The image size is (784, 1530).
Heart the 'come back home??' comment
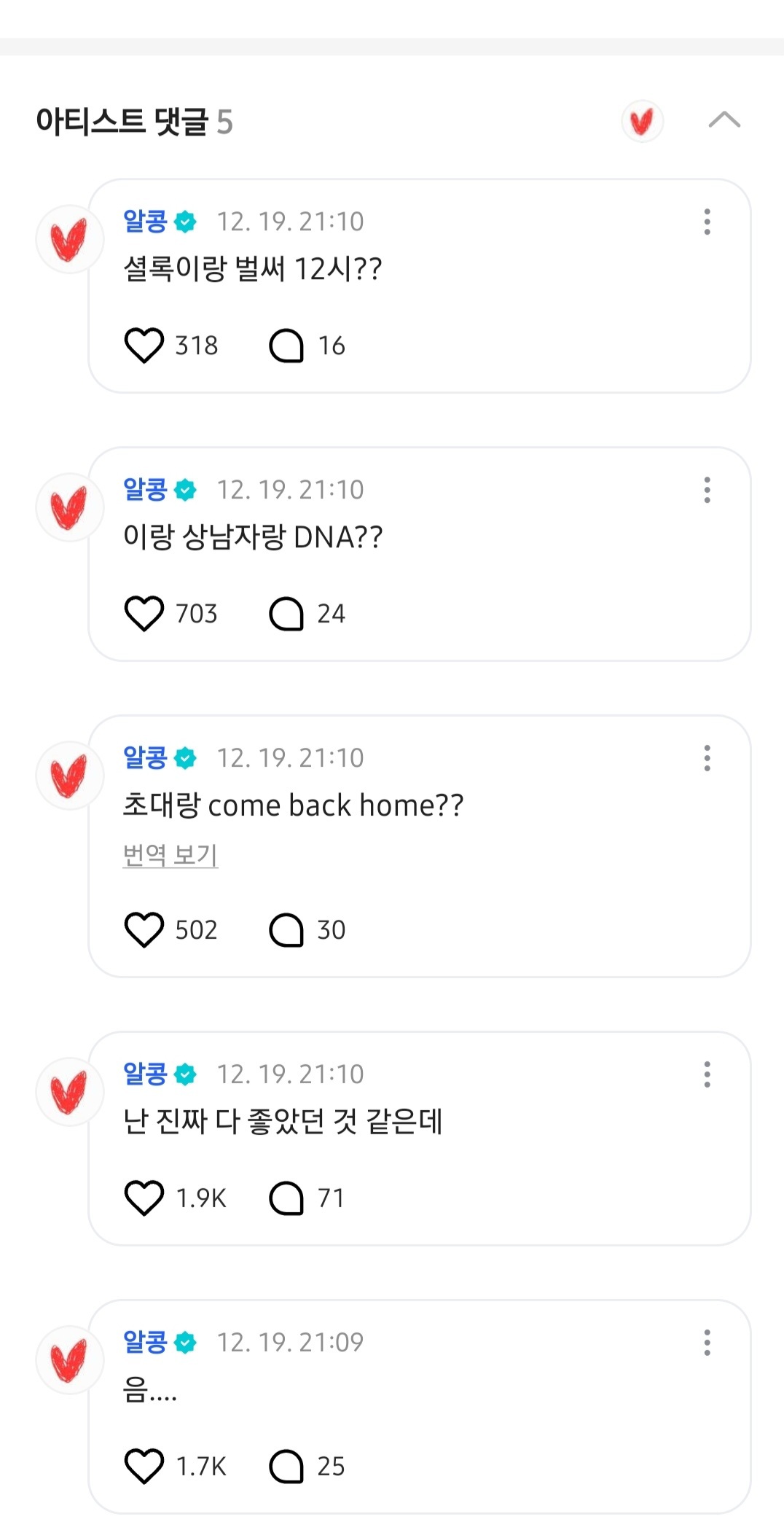click(144, 929)
